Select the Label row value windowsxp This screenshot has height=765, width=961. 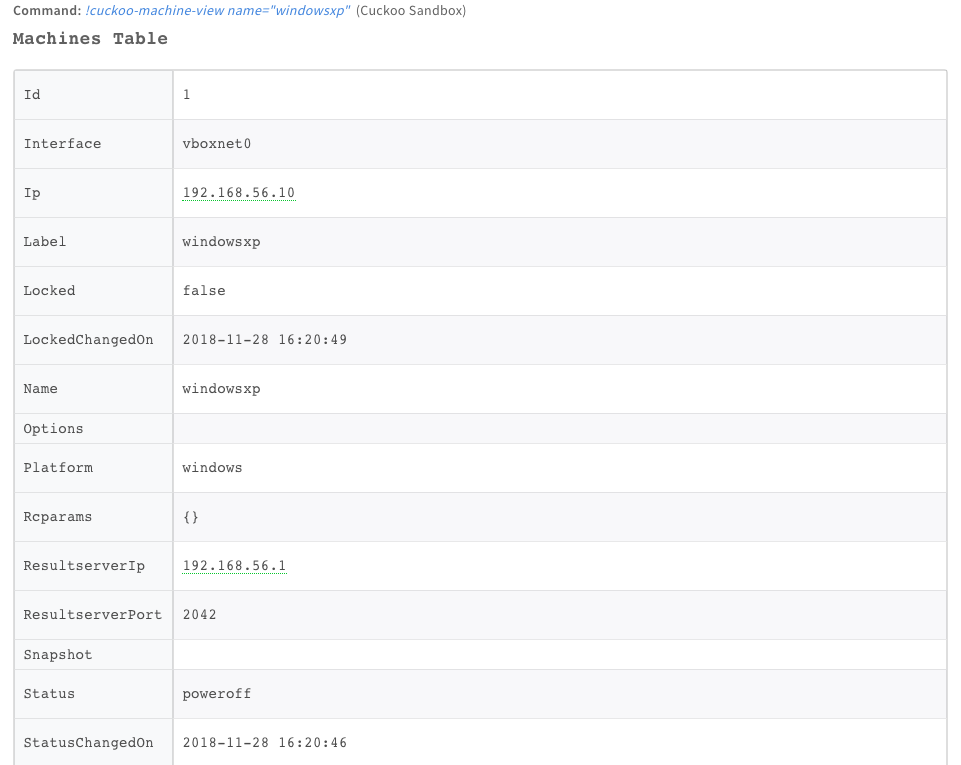tap(221, 242)
